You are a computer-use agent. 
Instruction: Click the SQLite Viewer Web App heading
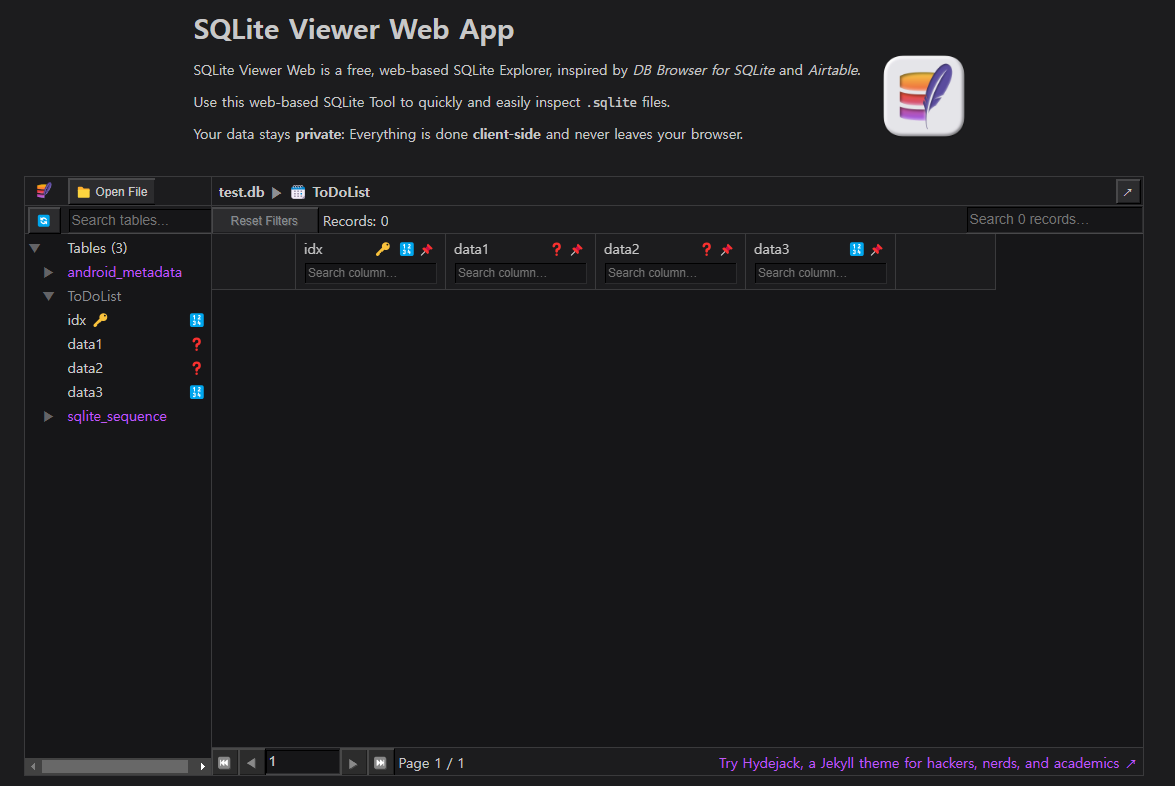coord(354,30)
